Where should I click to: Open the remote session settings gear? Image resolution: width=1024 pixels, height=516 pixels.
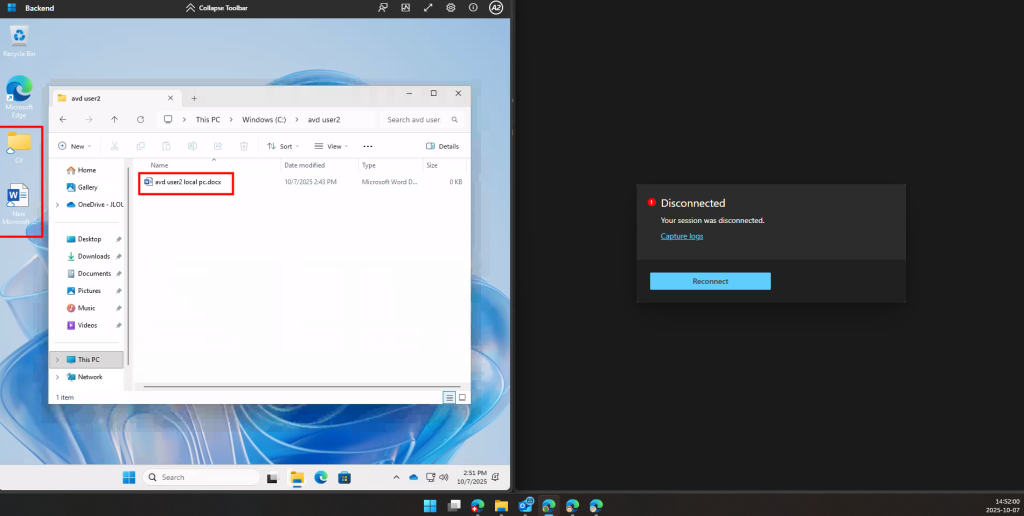[x=451, y=8]
